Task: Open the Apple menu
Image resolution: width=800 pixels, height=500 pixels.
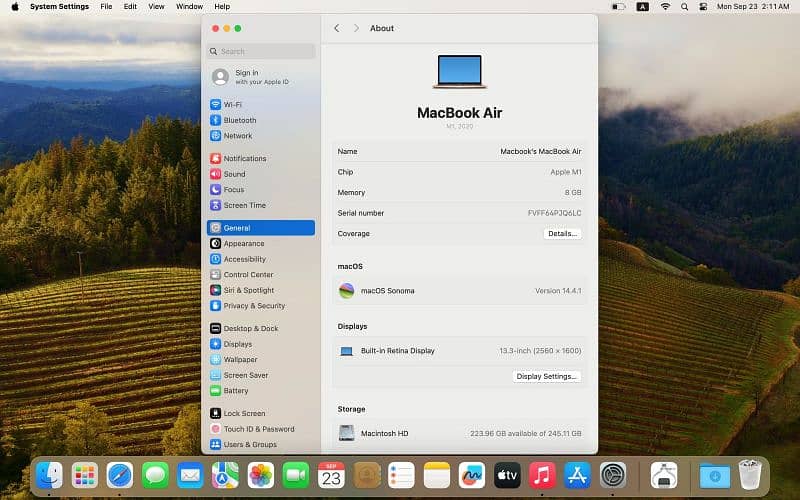Action: pos(14,6)
